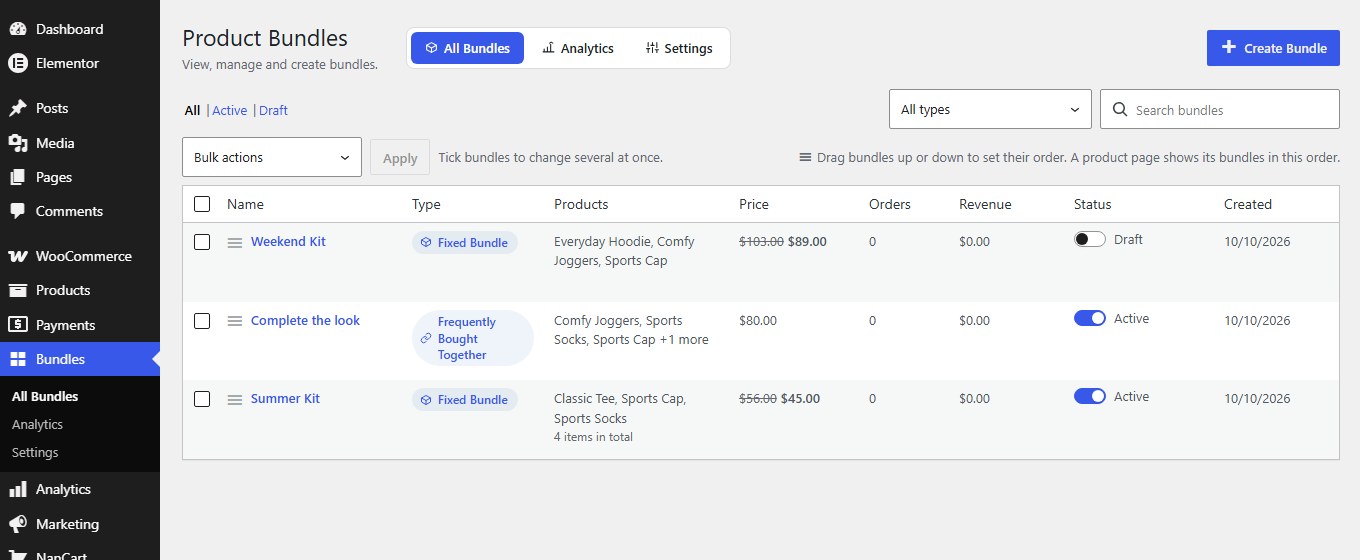Click the drag hint lines icon above table
The width and height of the screenshot is (1360, 560).
click(805, 157)
